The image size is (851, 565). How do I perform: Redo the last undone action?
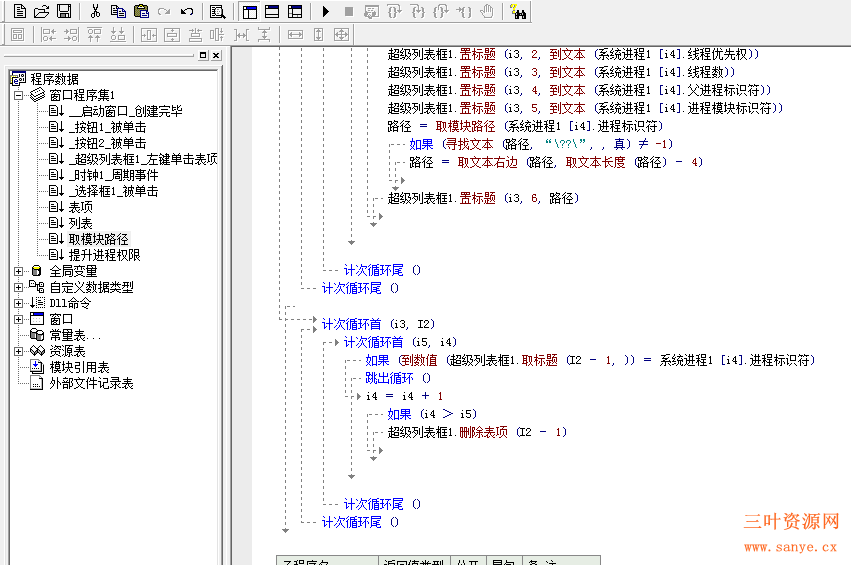click(164, 11)
